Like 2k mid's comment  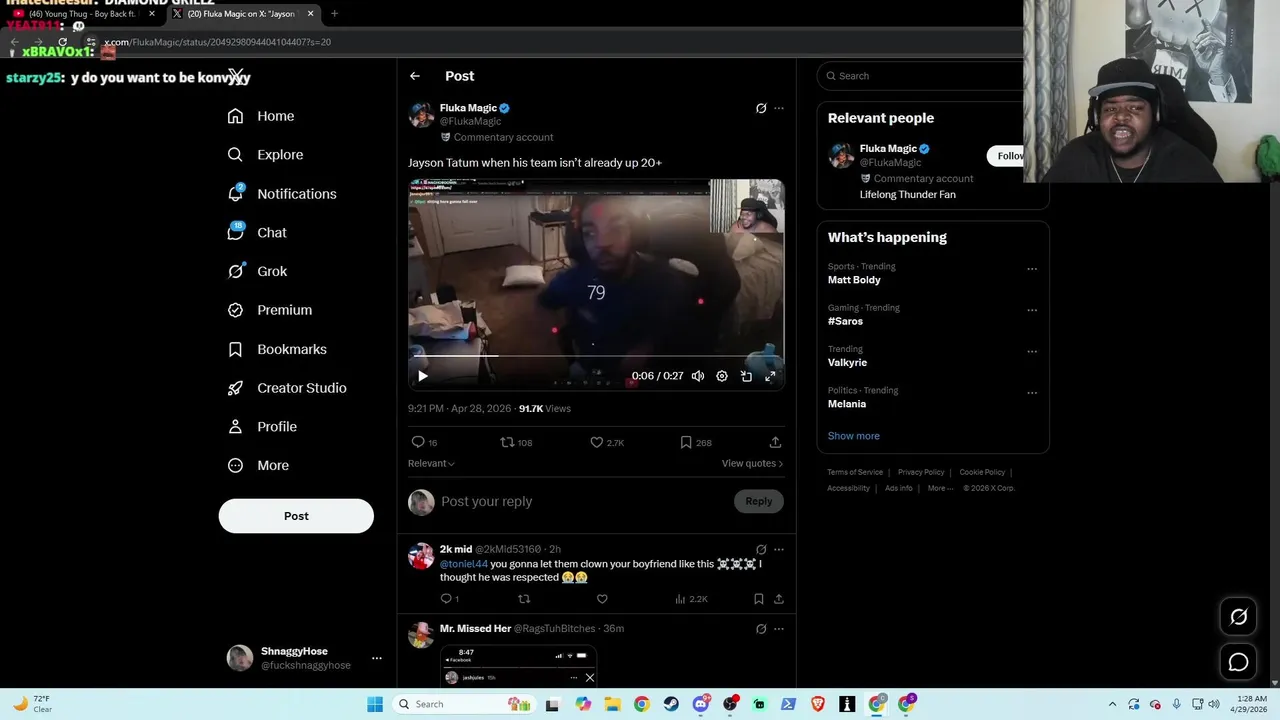click(602, 599)
